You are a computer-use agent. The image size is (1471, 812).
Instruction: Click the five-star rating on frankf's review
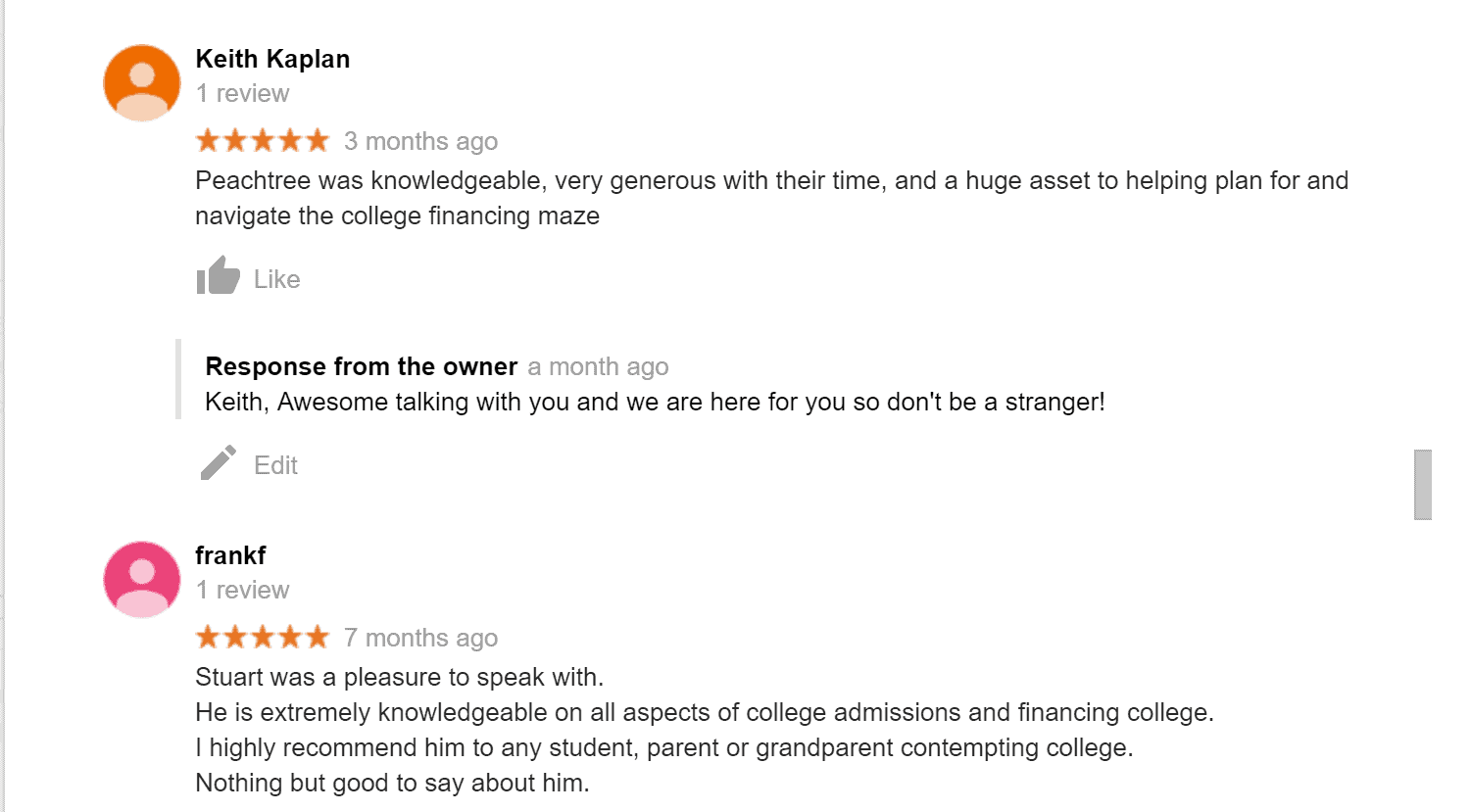pyautogui.click(x=262, y=638)
